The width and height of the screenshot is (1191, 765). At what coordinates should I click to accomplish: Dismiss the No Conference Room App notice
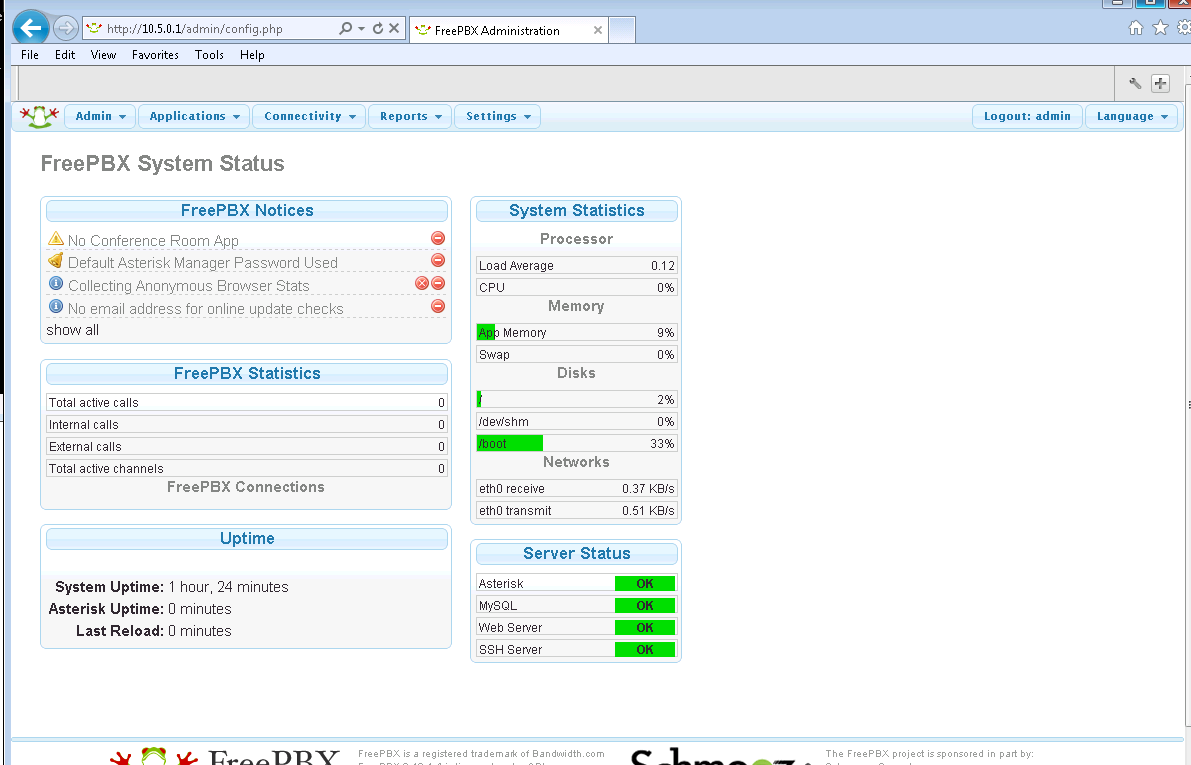tap(437, 238)
